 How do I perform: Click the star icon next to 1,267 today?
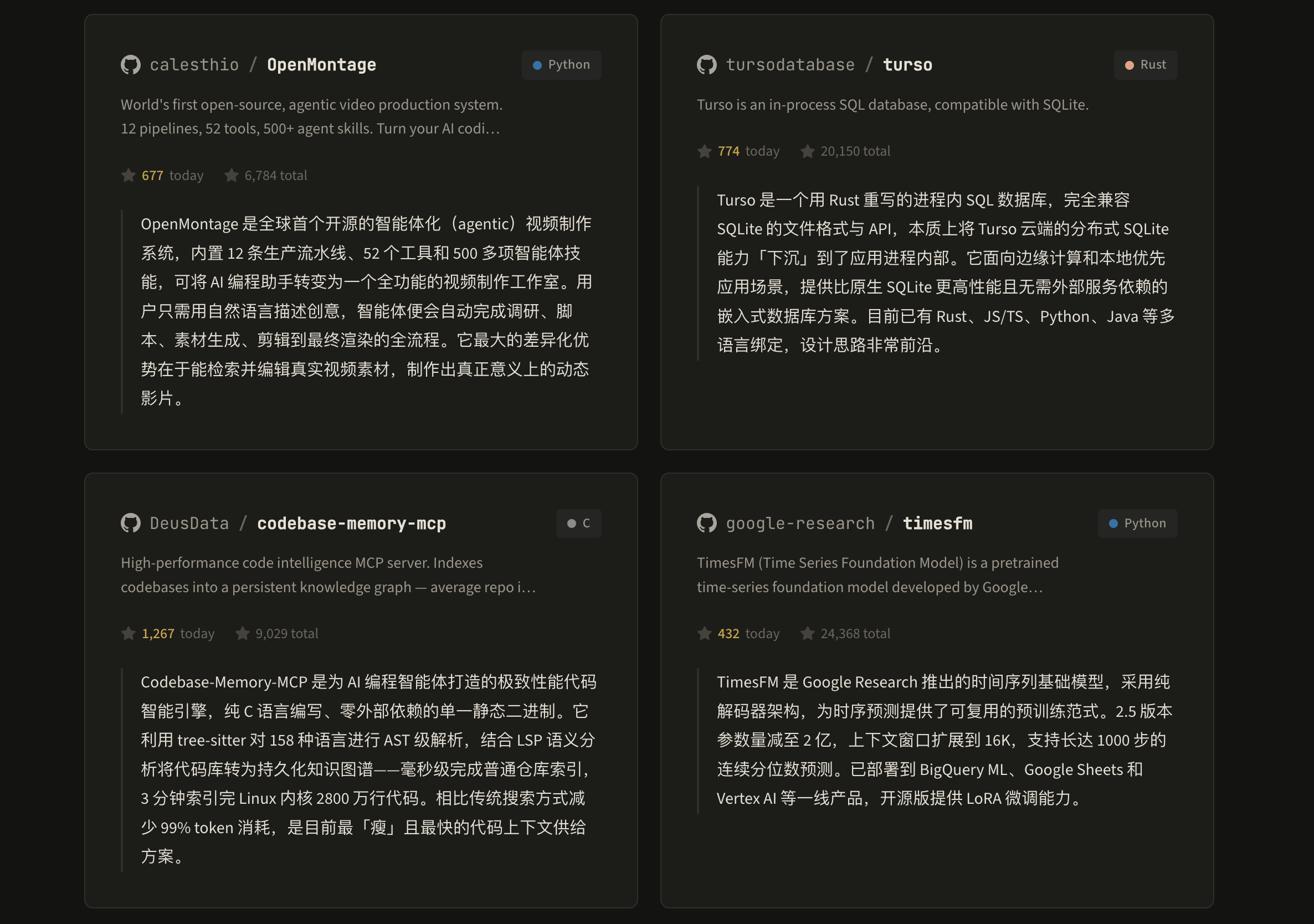tap(128, 633)
